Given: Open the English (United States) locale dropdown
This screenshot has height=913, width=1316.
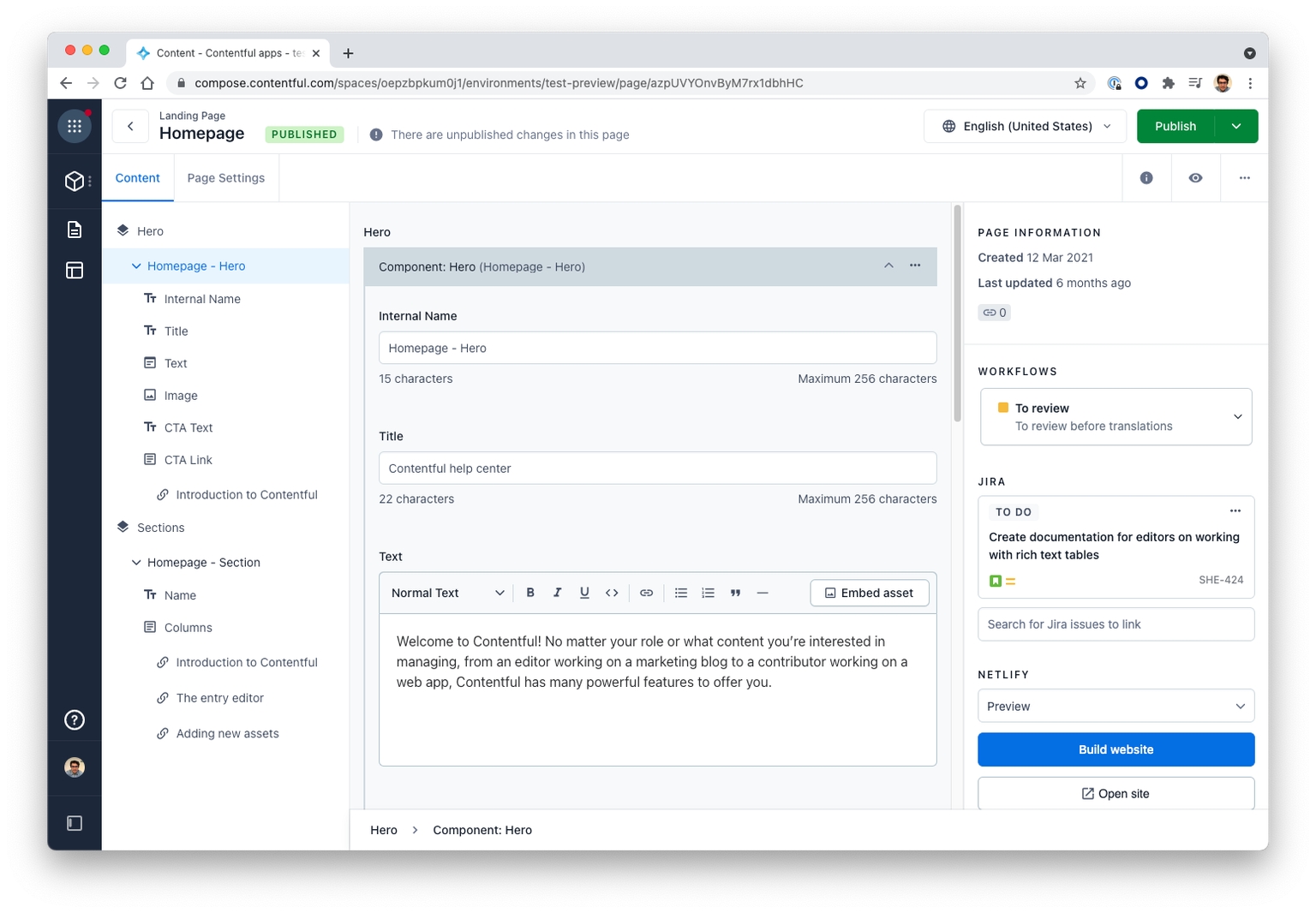Looking at the screenshot, I should tap(1026, 126).
